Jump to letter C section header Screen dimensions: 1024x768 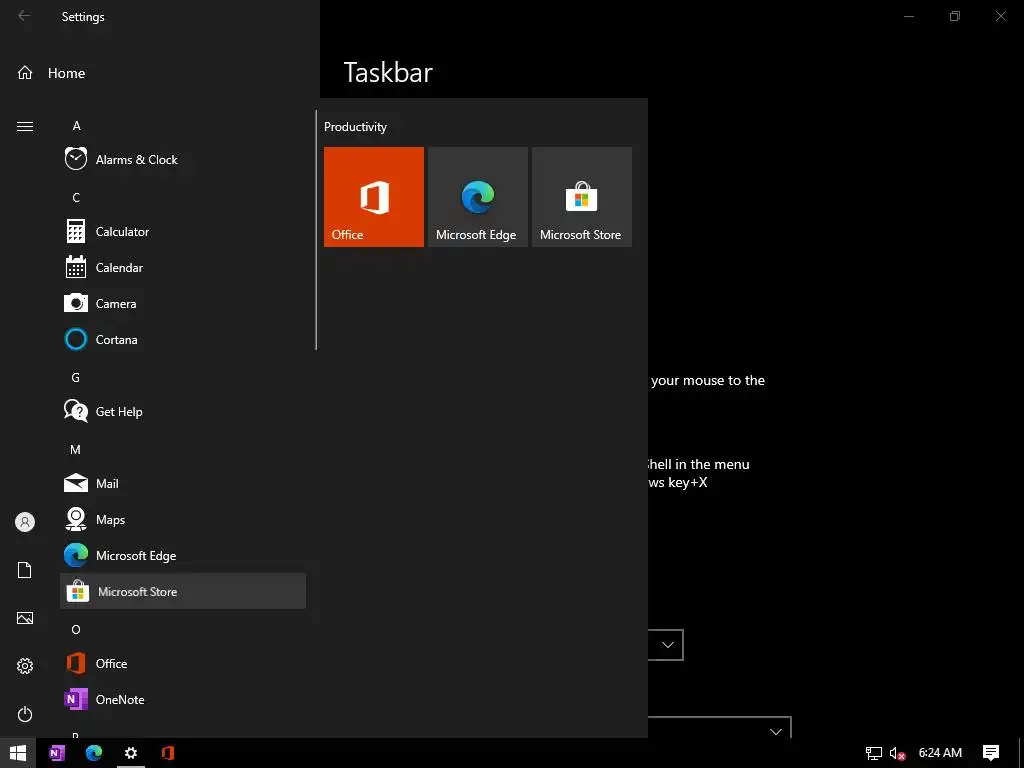76,197
